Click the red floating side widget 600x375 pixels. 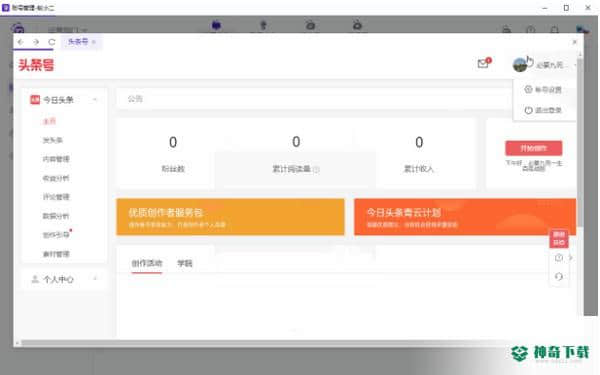tap(559, 239)
